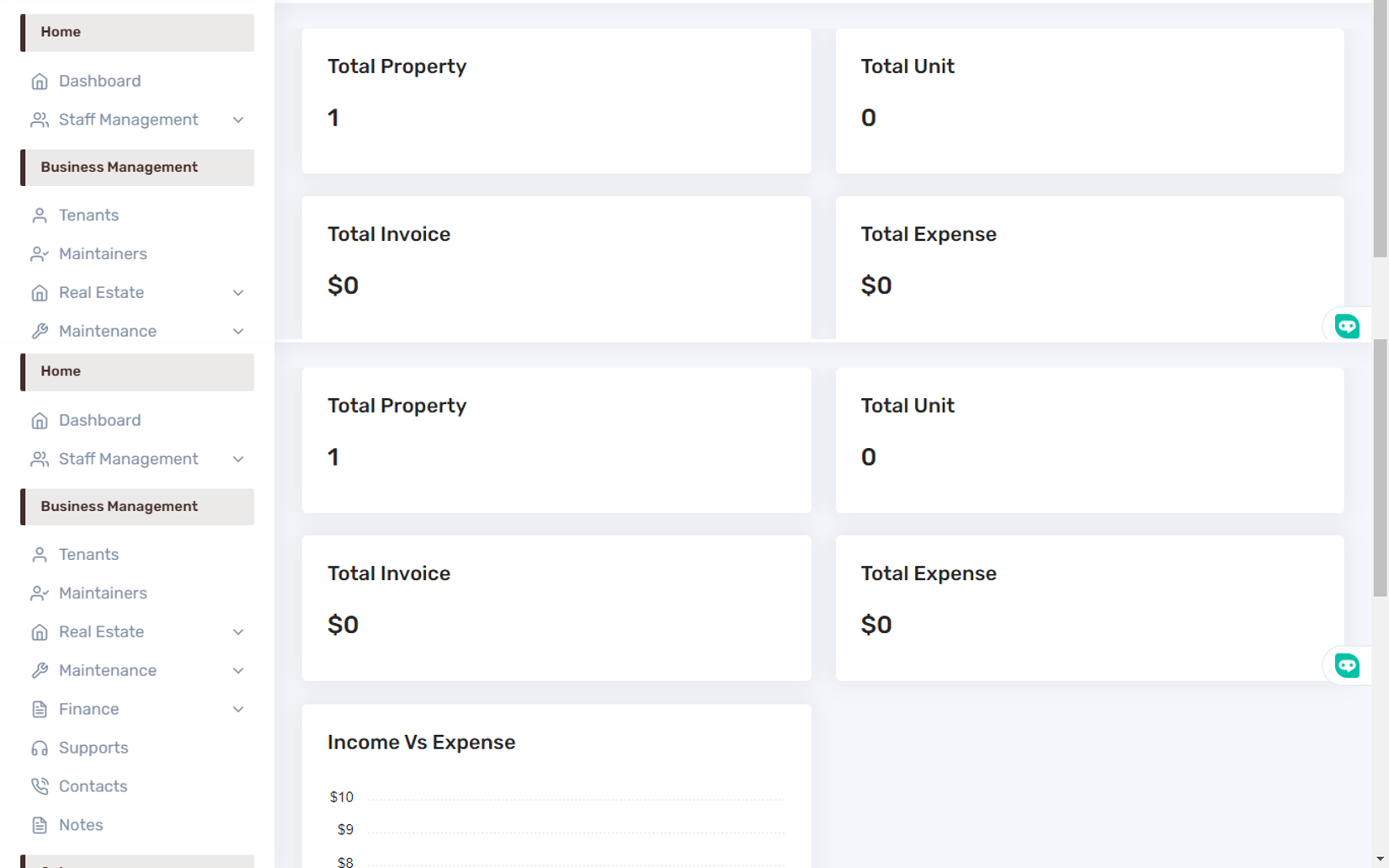Open the Notes page link
1389x868 pixels.
[81, 825]
